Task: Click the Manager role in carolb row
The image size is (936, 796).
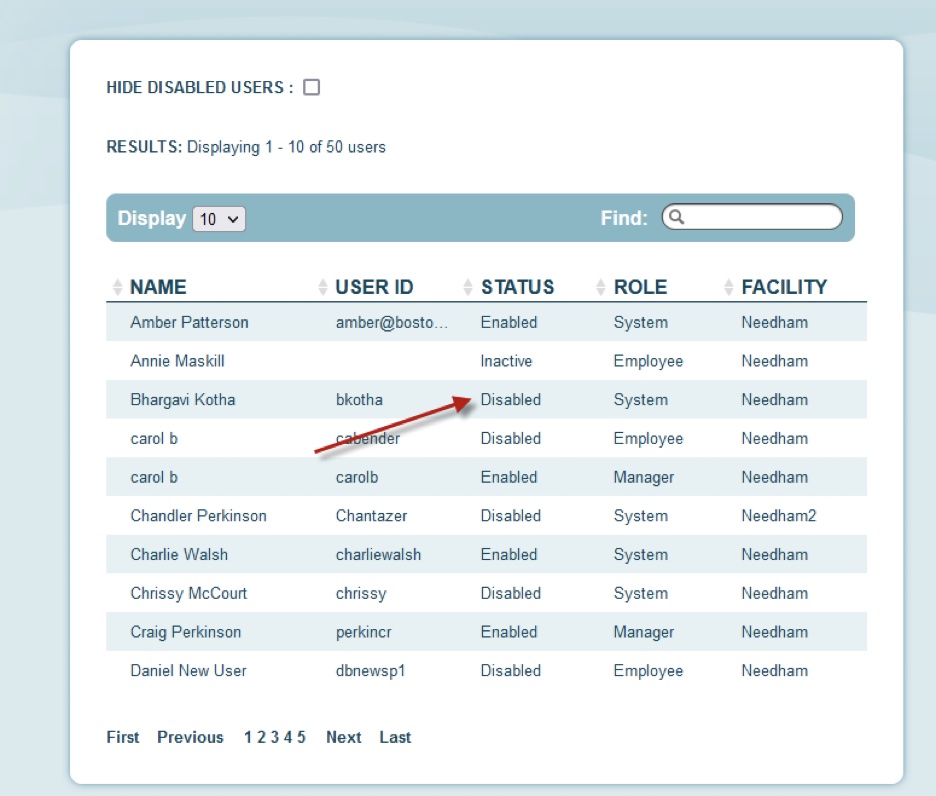Action: coord(644,478)
